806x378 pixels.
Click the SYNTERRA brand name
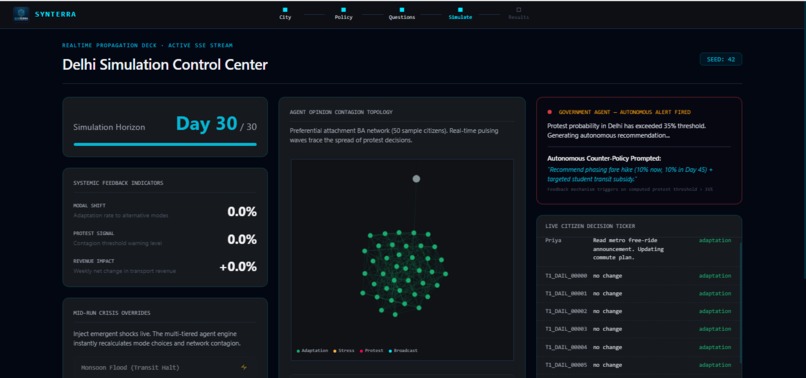click(x=56, y=14)
